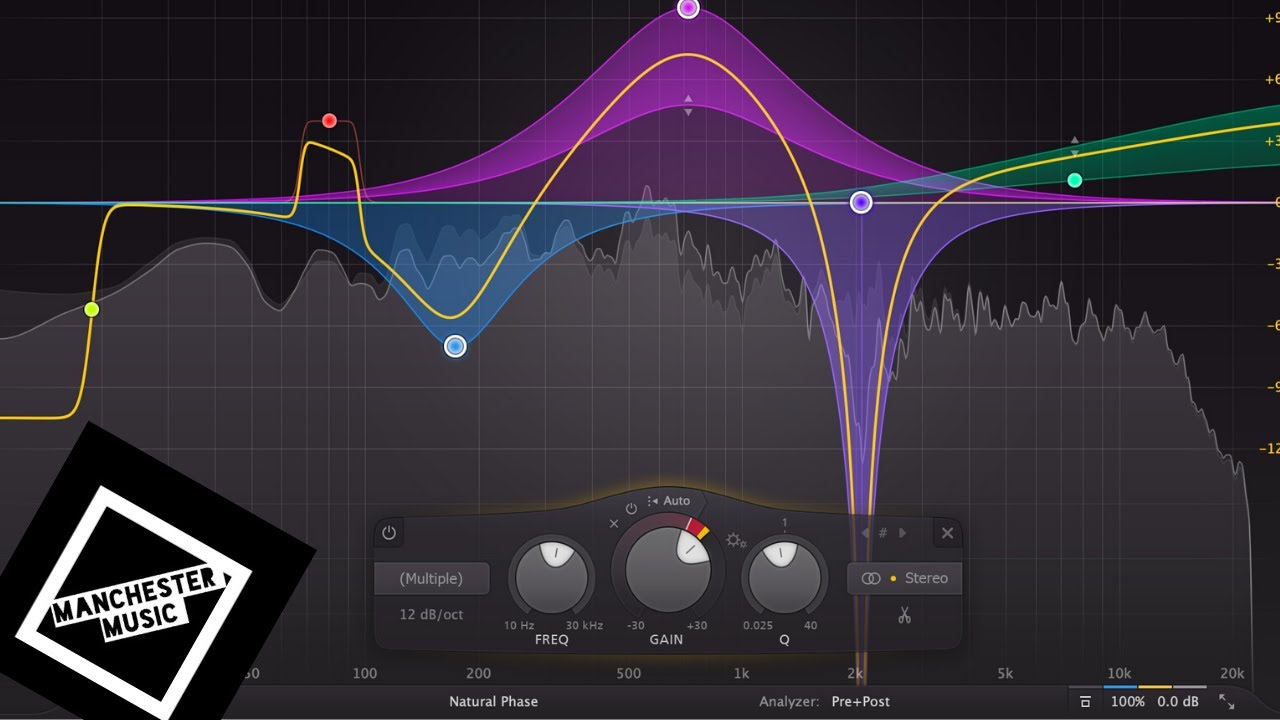Image resolution: width=1280 pixels, height=720 pixels.
Task: Click the band number # indicator
Action: [x=883, y=533]
